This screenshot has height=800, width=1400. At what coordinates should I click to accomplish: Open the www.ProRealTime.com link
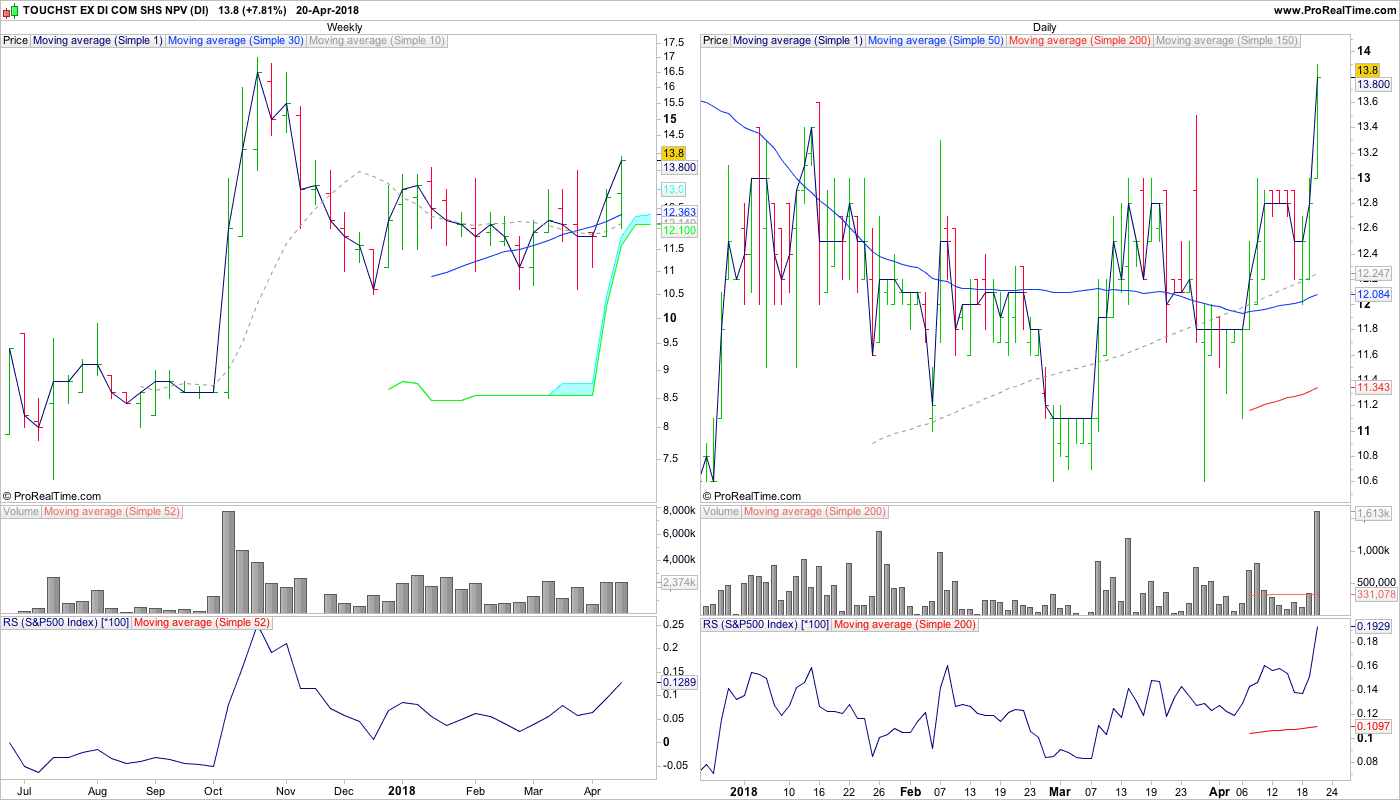[1334, 9]
